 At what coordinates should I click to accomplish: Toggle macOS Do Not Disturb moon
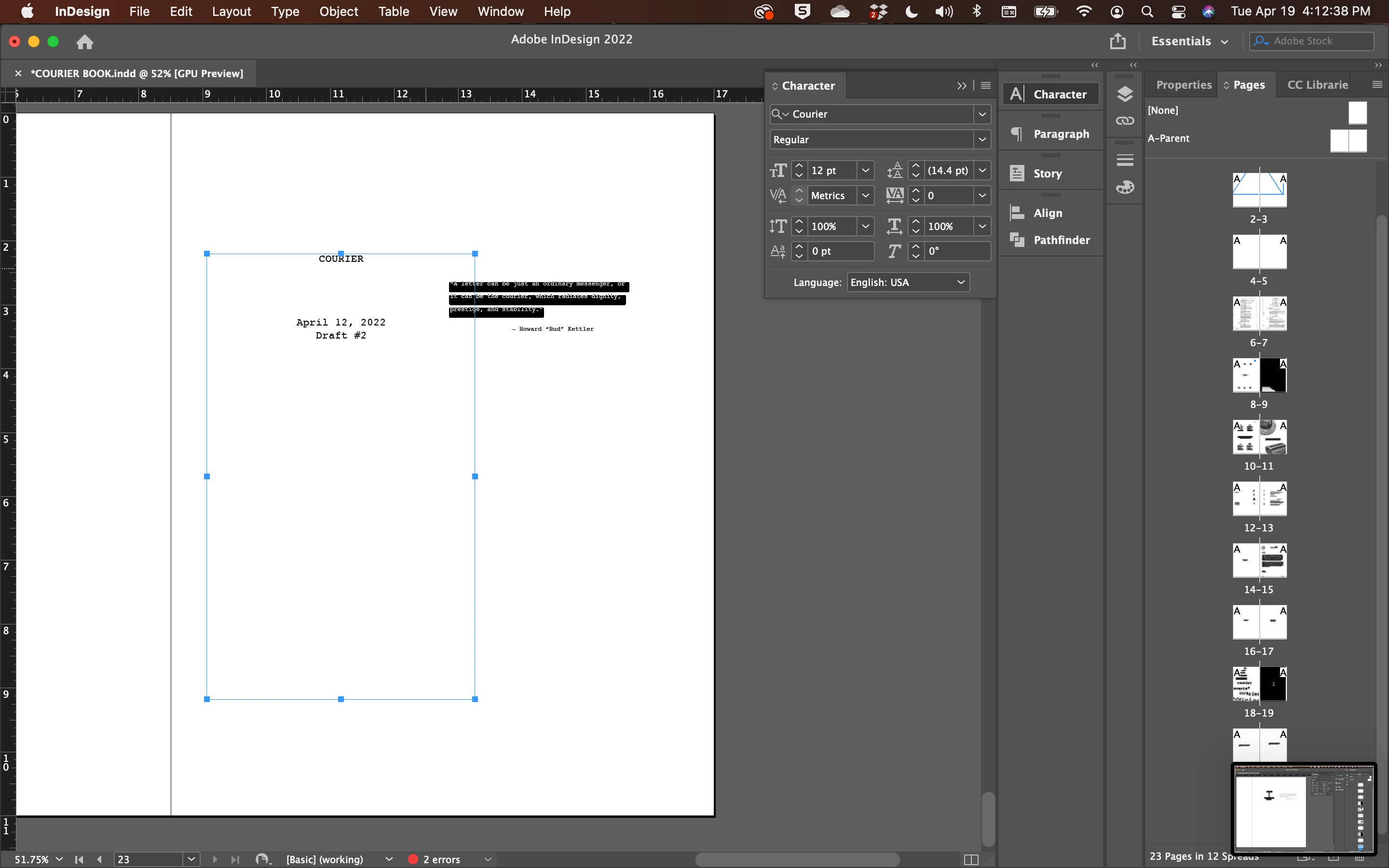(x=912, y=12)
